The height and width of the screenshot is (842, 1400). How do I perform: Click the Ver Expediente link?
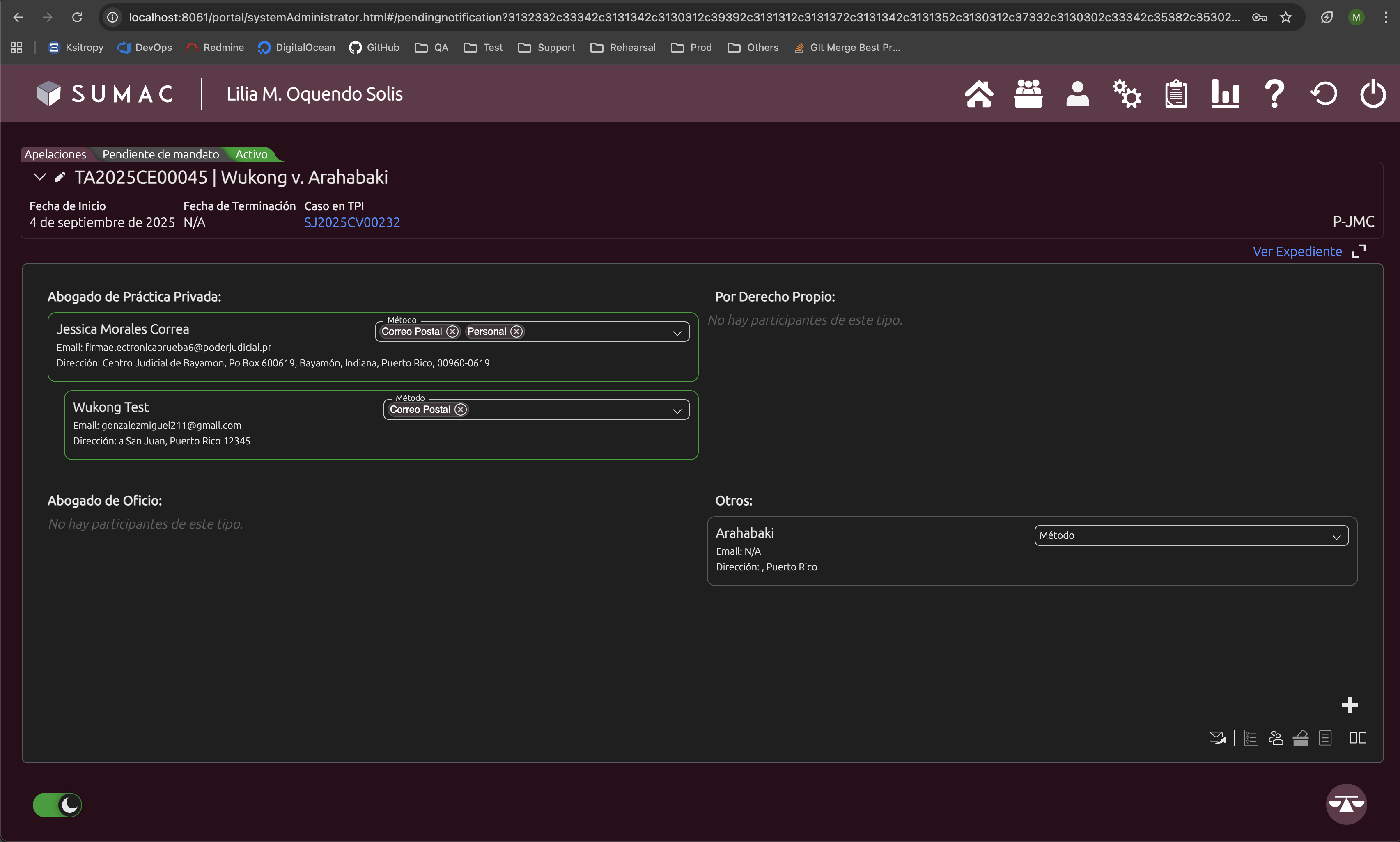(1297, 252)
